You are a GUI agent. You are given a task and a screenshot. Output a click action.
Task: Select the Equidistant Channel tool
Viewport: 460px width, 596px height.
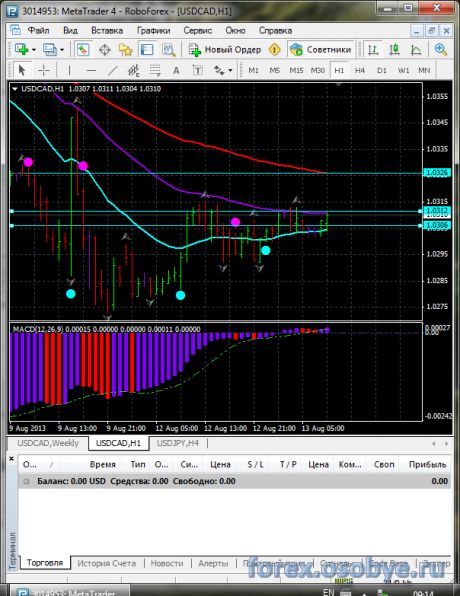pos(133,70)
